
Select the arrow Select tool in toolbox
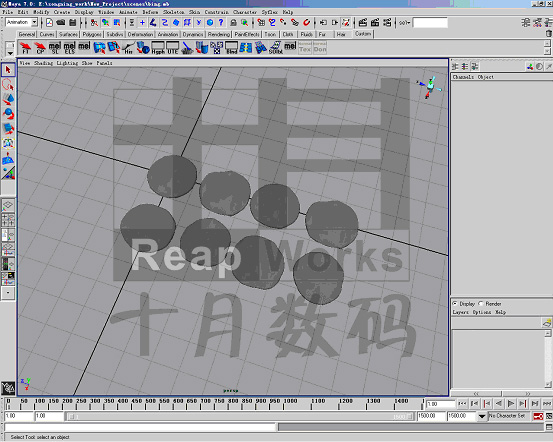[x=8, y=70]
